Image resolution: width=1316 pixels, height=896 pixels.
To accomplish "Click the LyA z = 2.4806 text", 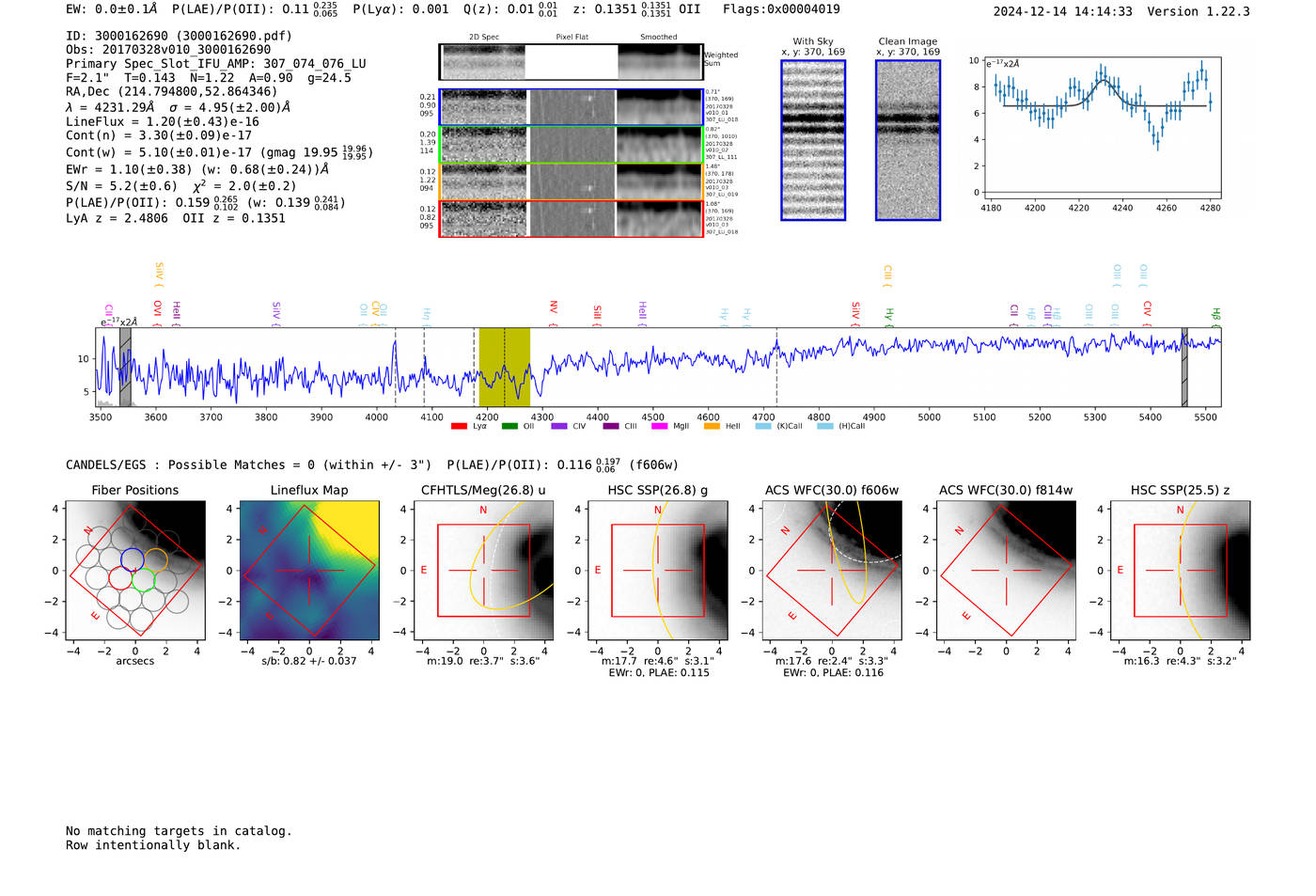I will (117, 218).
